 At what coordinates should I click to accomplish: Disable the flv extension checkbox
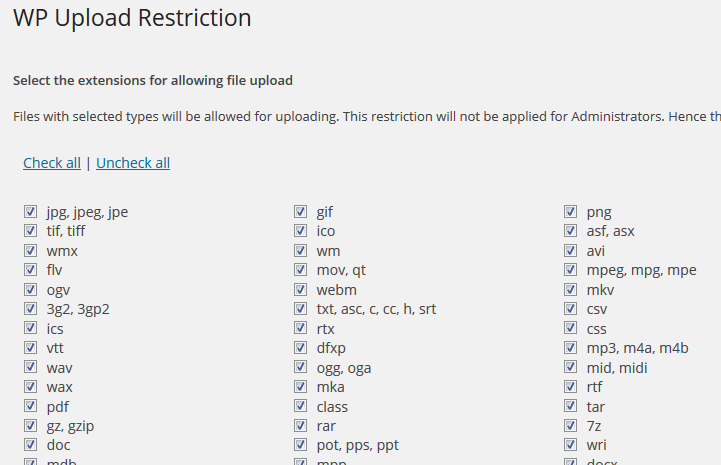[x=30, y=270]
